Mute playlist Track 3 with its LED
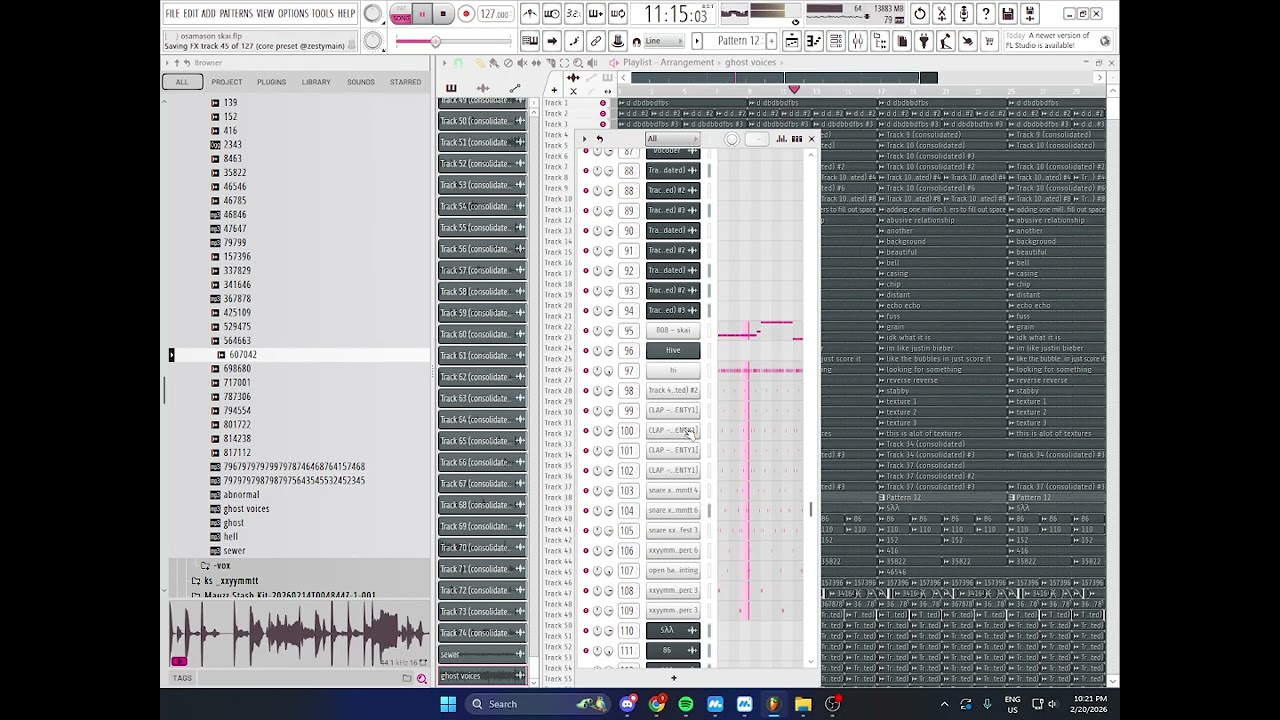Viewport: 1280px width, 720px height. pyautogui.click(x=602, y=124)
